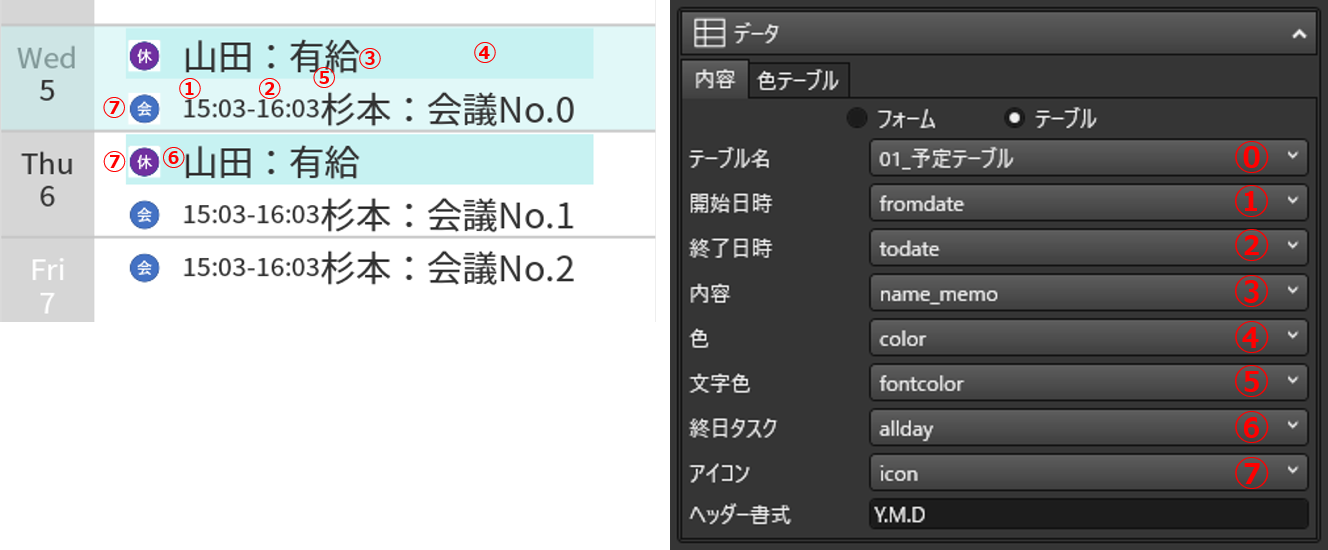Open the 色 color dropdown
This screenshot has width=1328, height=550.
(1088, 338)
